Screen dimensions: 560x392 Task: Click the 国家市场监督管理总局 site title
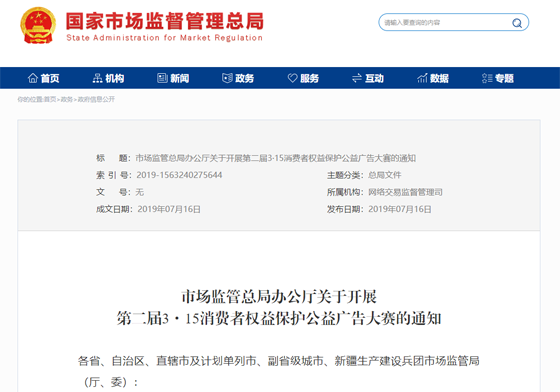(x=165, y=21)
